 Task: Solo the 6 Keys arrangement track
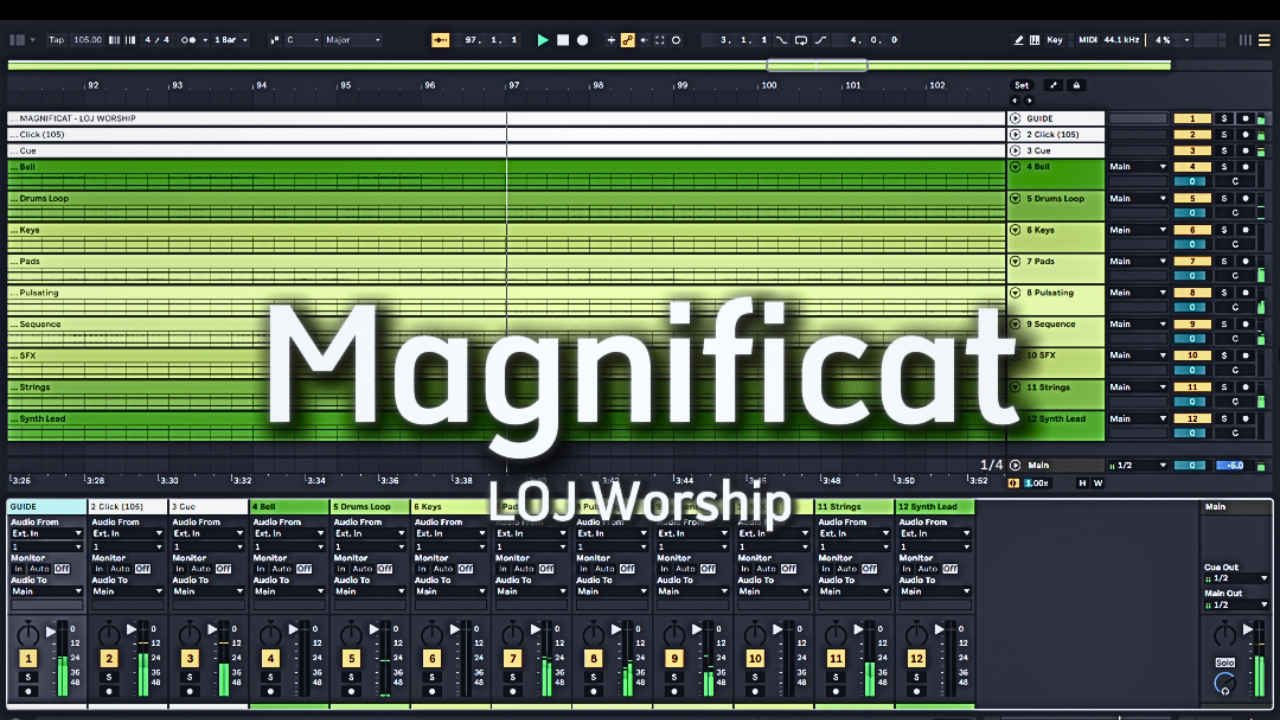coord(1223,230)
